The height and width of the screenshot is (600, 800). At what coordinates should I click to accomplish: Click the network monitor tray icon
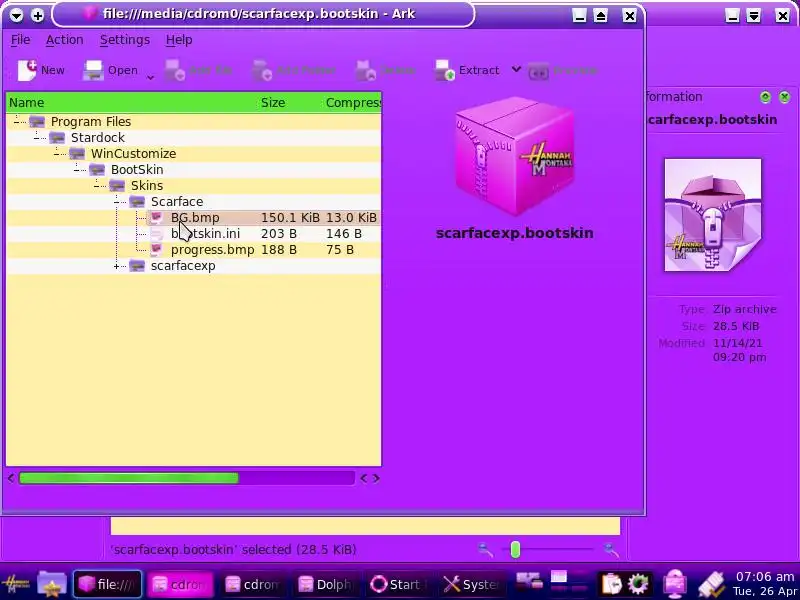(675, 584)
